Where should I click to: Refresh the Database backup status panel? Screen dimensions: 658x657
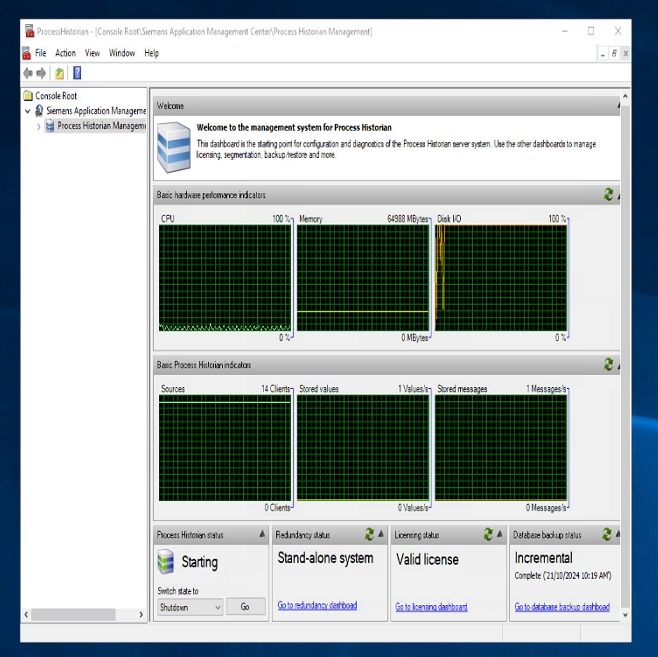(x=607, y=534)
